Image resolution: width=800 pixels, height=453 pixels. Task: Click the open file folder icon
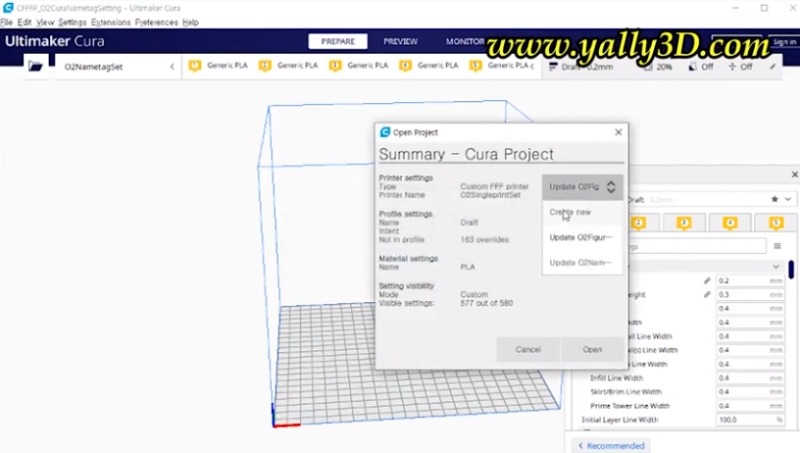click(35, 66)
